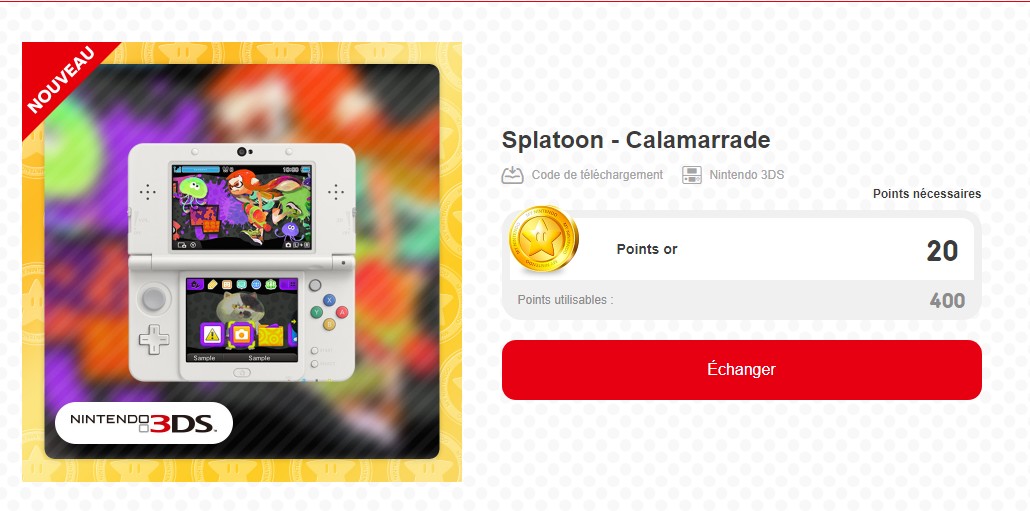Click the Code de téléchargement label
This screenshot has width=1030, height=511.
click(597, 175)
